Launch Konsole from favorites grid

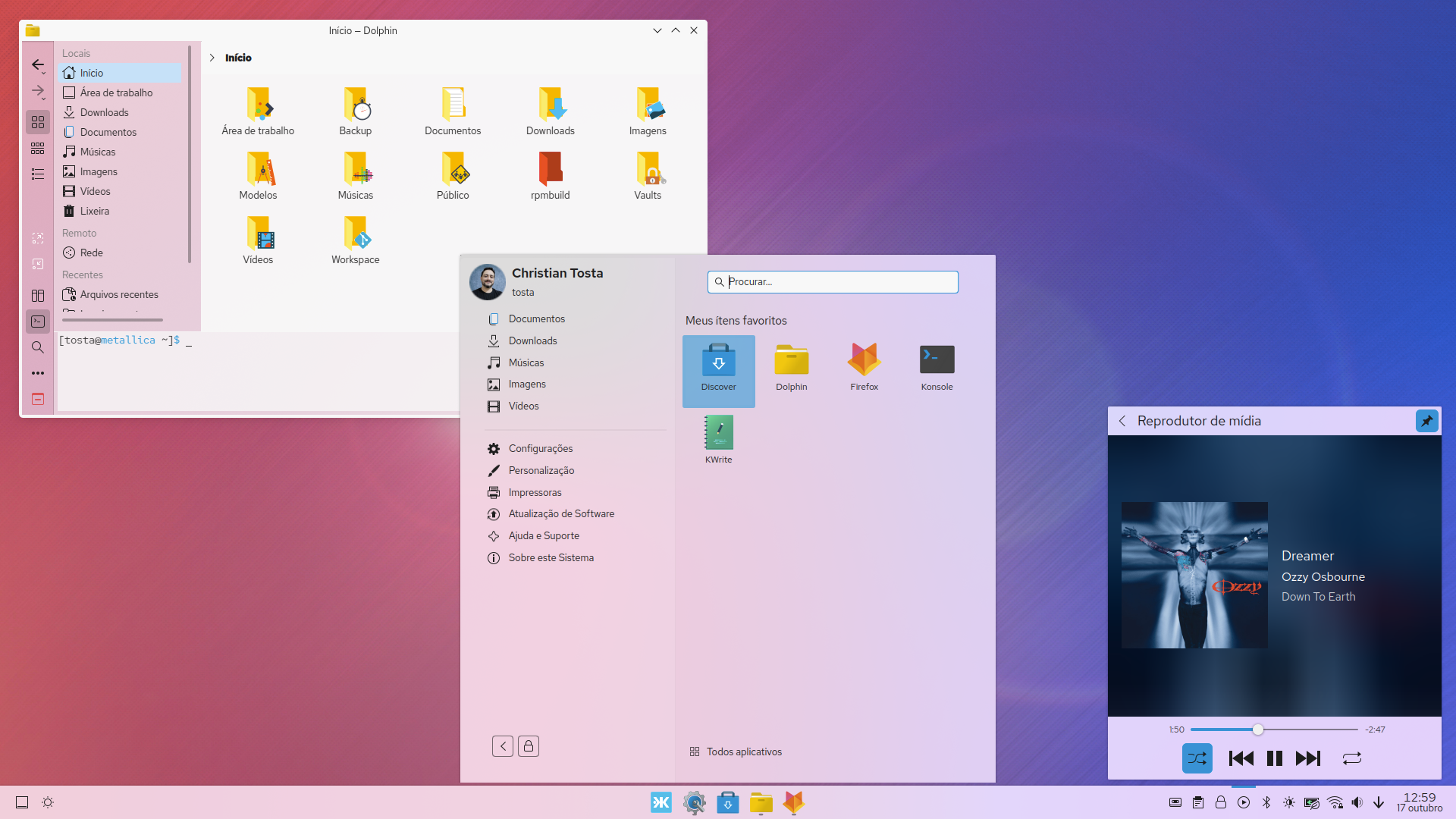click(937, 371)
